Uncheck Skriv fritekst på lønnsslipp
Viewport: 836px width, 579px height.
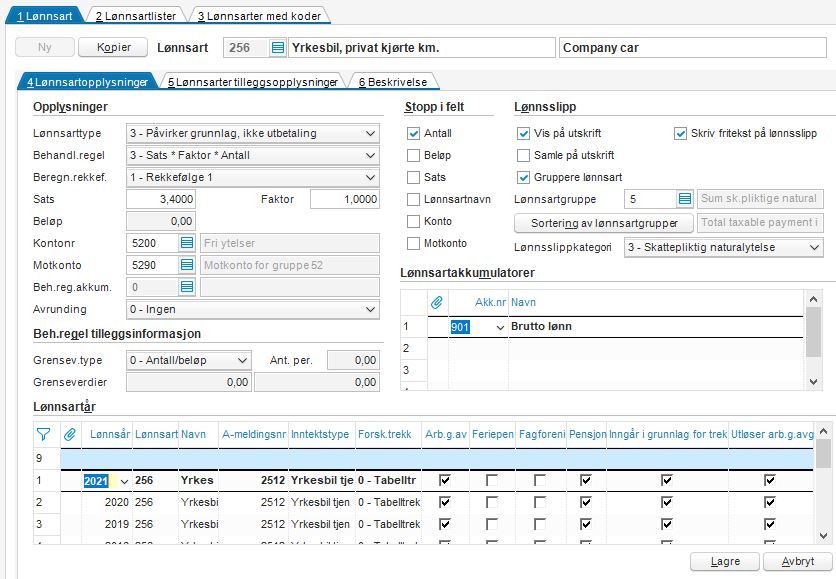click(x=680, y=133)
